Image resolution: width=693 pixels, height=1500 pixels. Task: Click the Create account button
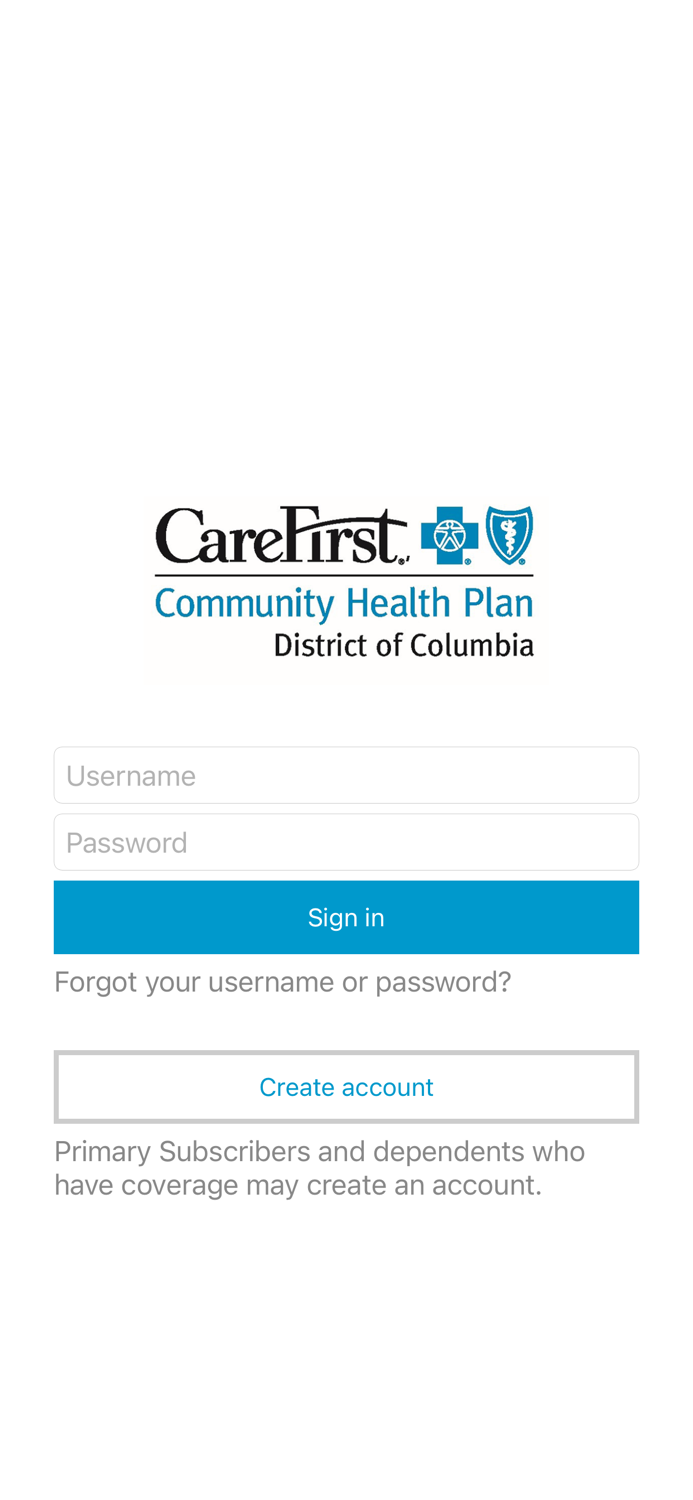(346, 1086)
